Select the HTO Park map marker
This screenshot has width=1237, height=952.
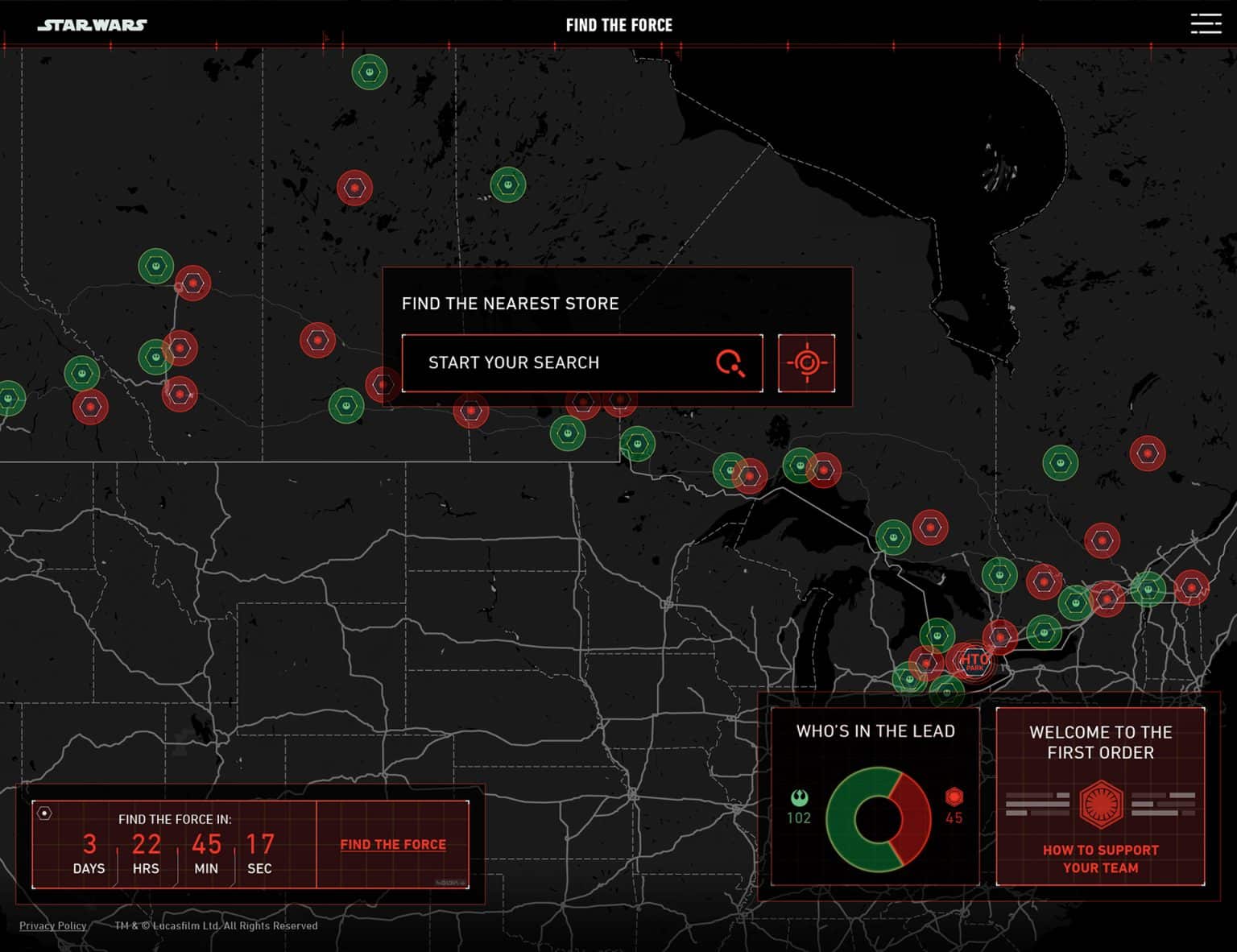(974, 661)
